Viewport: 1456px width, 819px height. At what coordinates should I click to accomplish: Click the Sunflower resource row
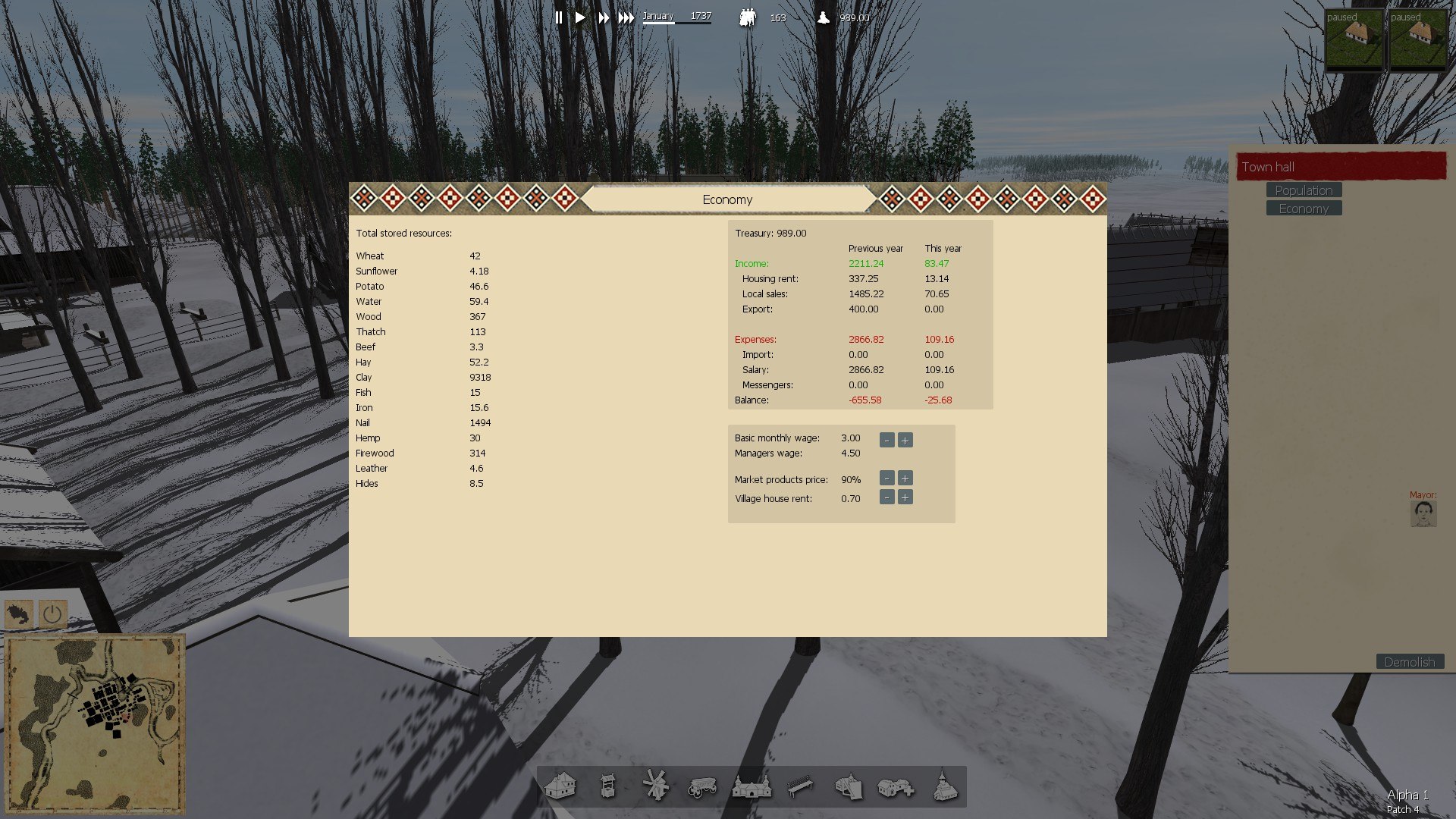[422, 271]
